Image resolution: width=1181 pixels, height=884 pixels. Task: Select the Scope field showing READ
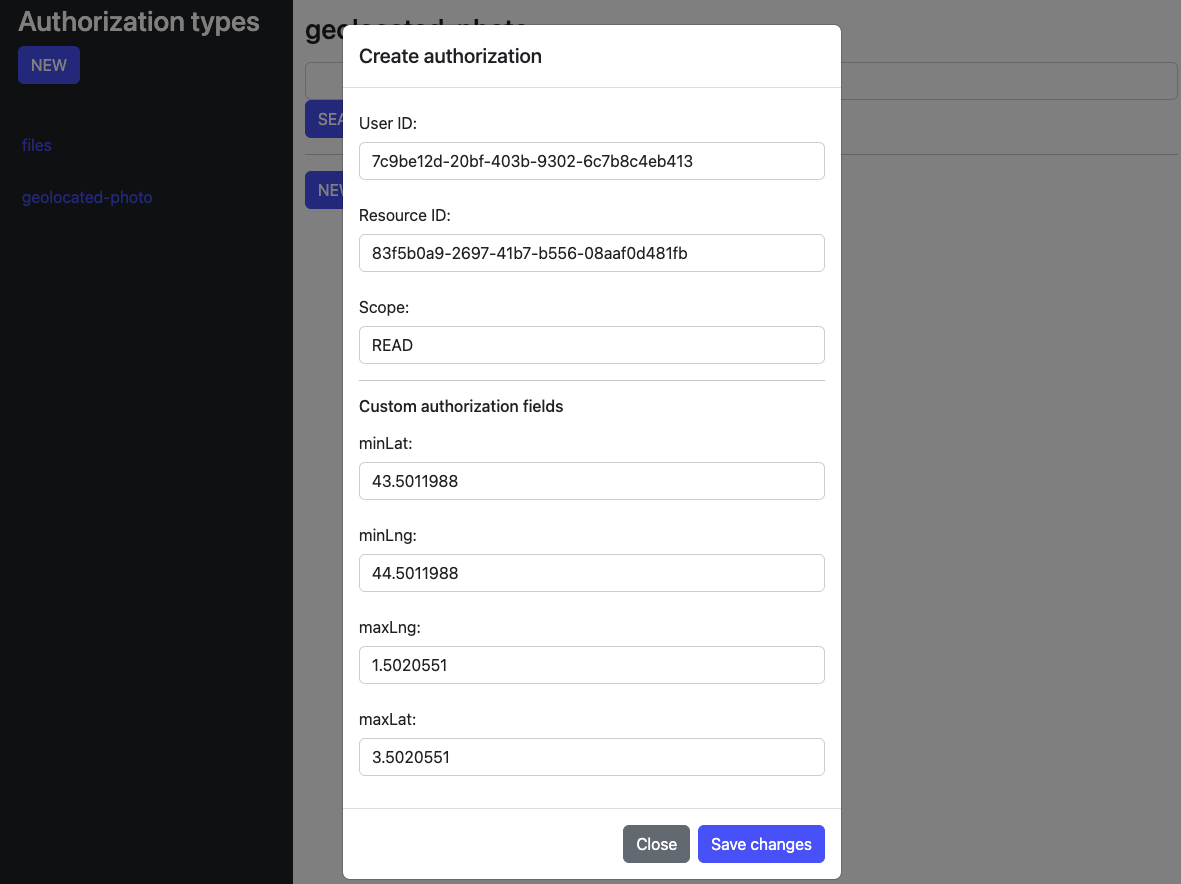click(591, 345)
